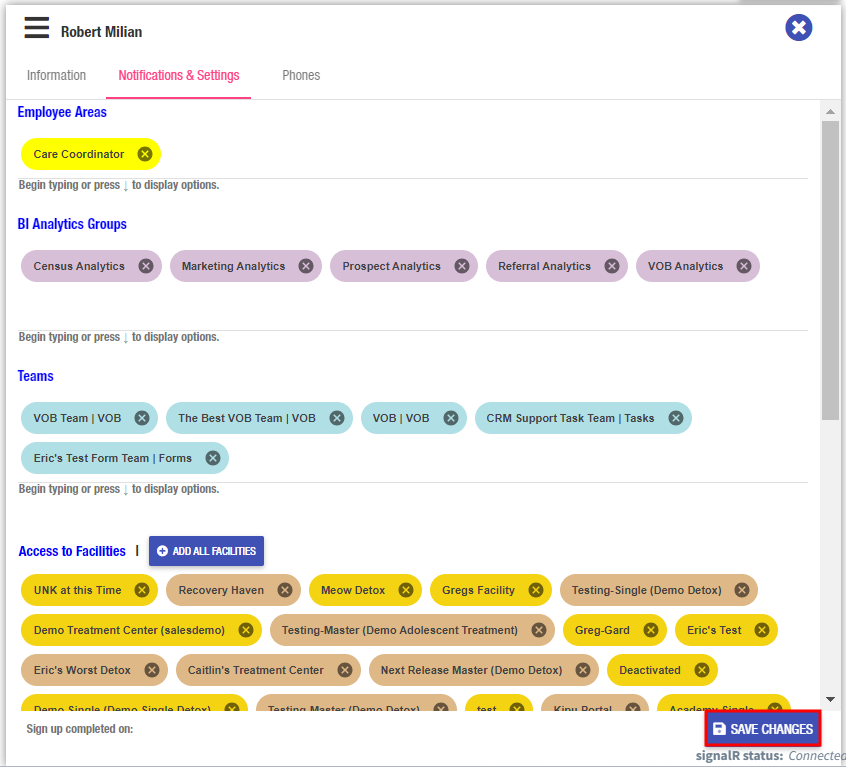This screenshot has height=767, width=846.
Task: Close the employee dialog with the X icon
Action: (798, 28)
